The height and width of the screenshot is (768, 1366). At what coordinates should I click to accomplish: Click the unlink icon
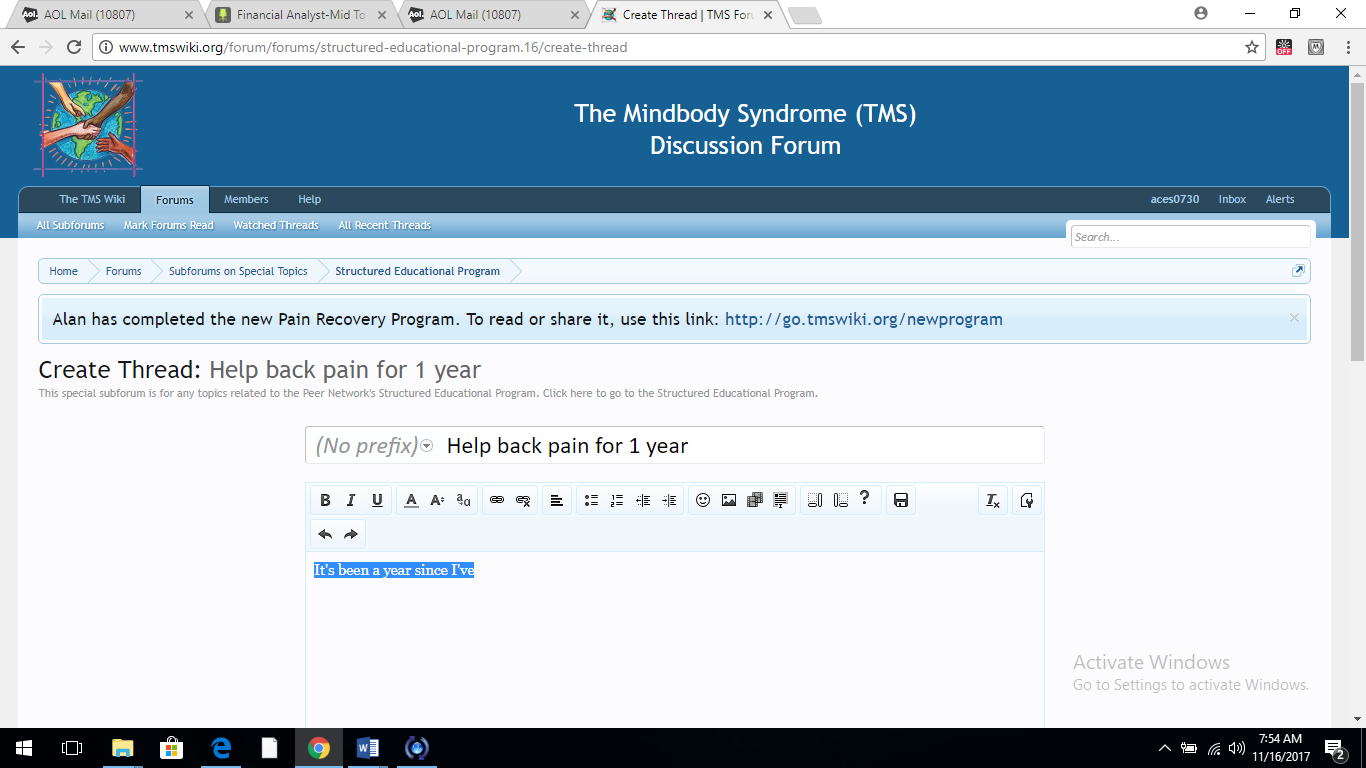click(x=523, y=500)
